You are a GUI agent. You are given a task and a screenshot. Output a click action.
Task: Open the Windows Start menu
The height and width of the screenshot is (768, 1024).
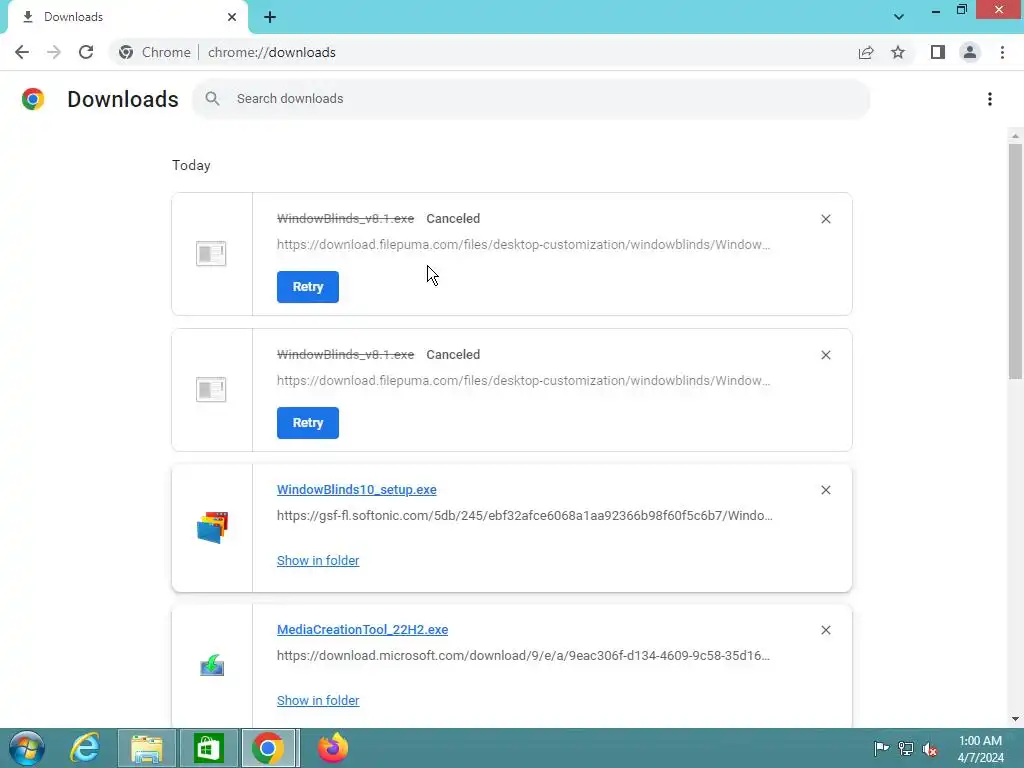pyautogui.click(x=26, y=748)
